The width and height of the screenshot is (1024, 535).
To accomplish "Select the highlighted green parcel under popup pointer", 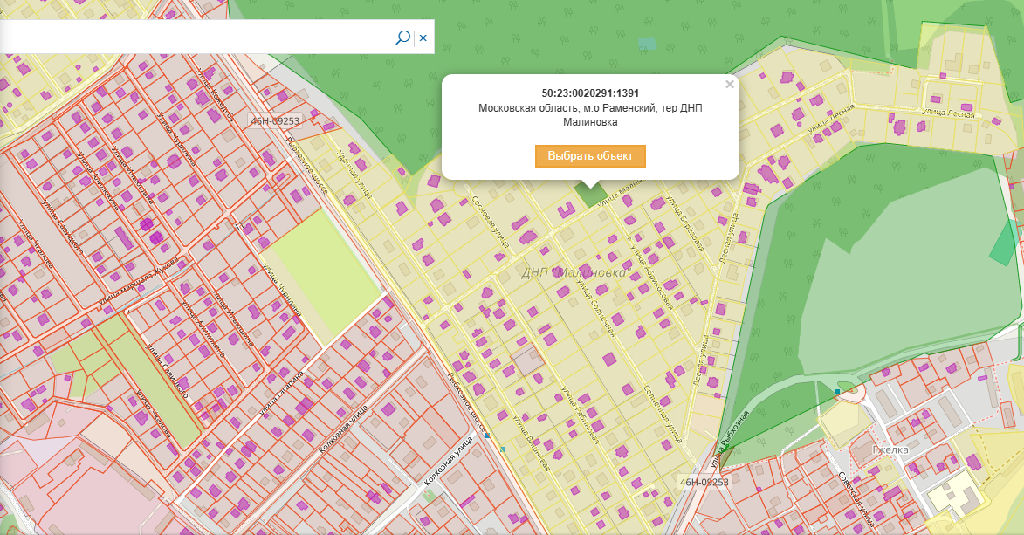I will click(589, 195).
